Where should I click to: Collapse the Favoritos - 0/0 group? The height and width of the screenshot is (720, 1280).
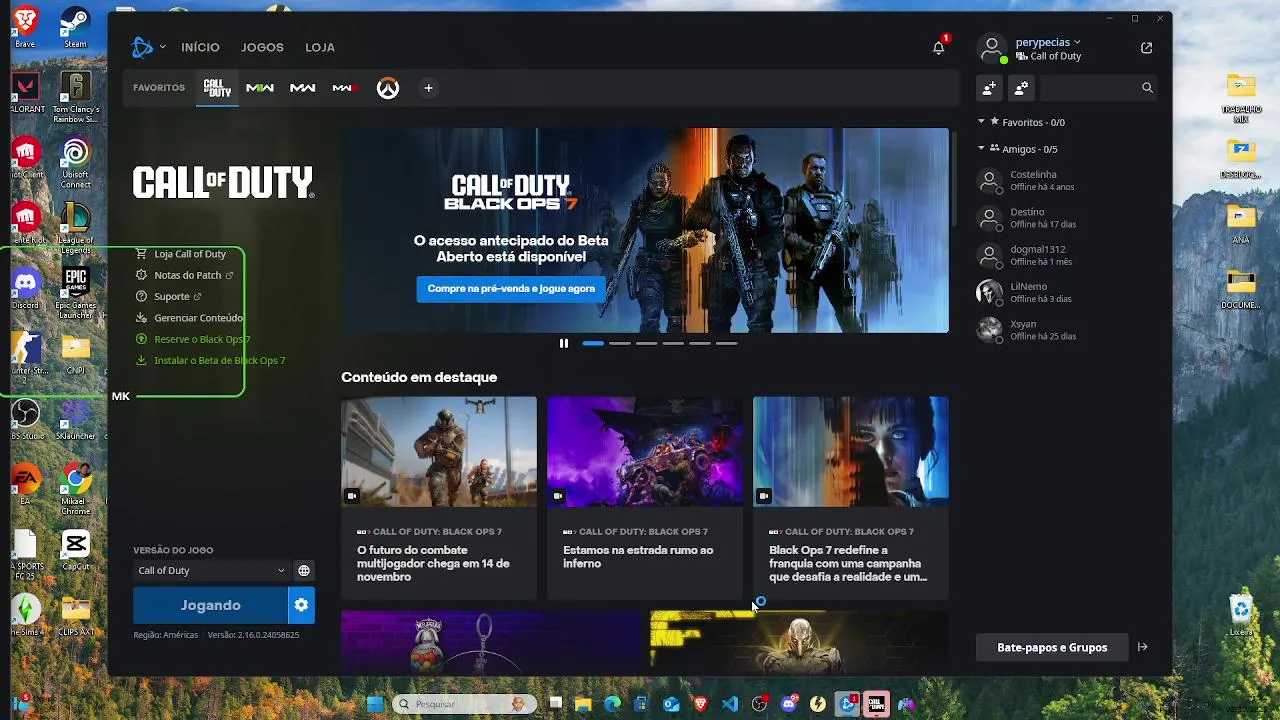coord(981,121)
